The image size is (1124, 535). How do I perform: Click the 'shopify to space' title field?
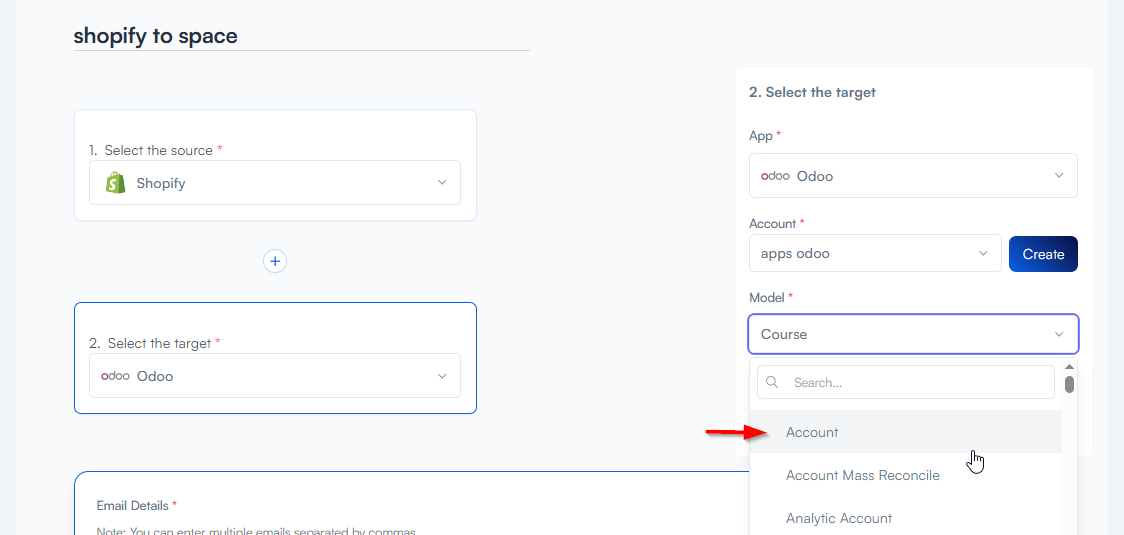pyautogui.click(x=300, y=37)
